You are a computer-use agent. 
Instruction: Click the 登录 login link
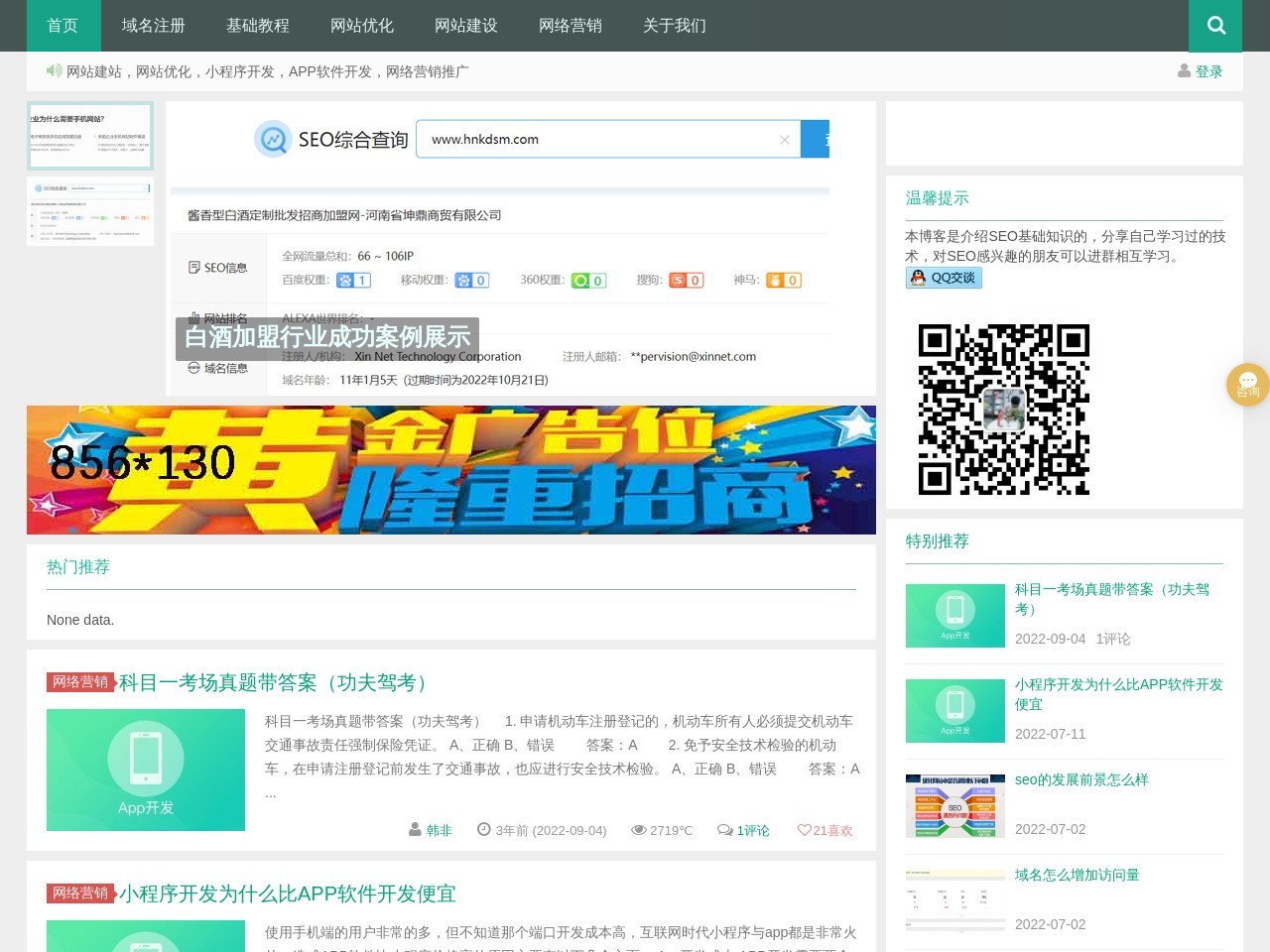1208,71
